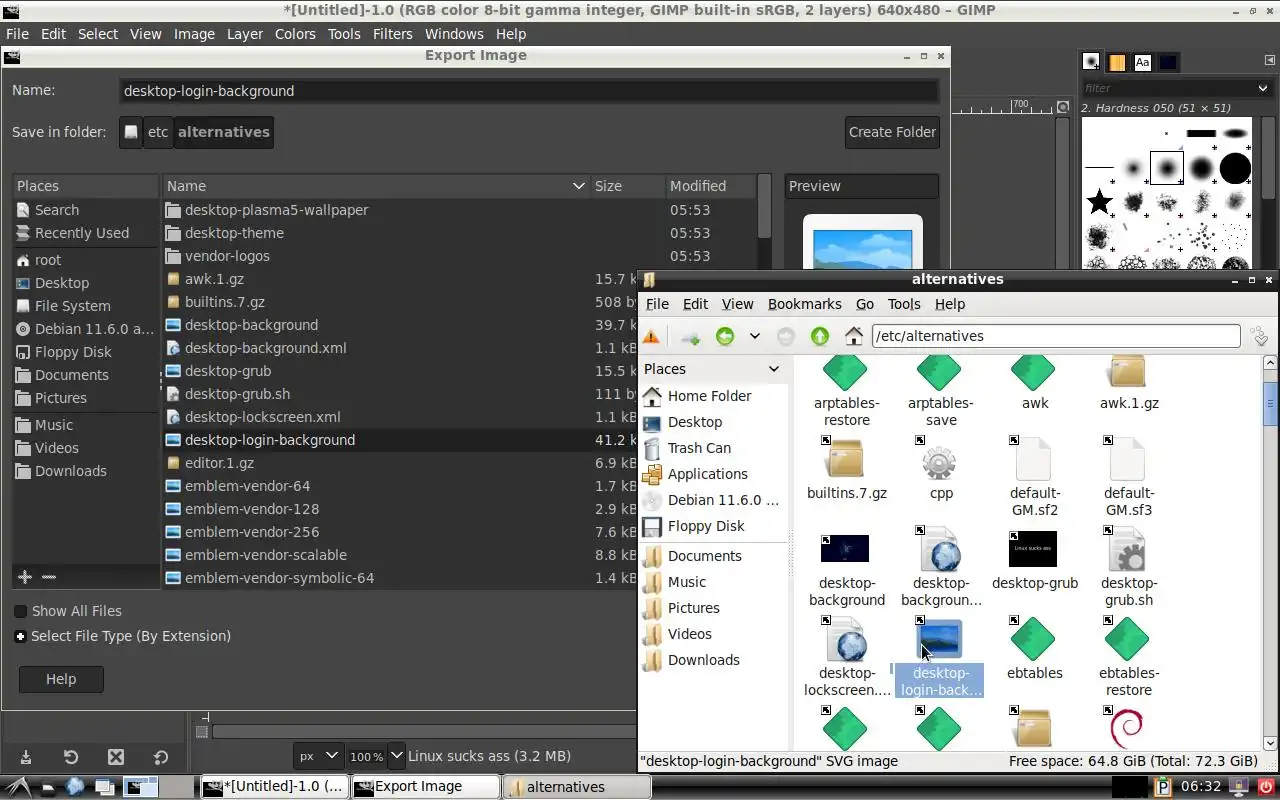Viewport: 1280px width, 800px height.
Task: Open brush filter dropdown arrow
Action: tap(1264, 88)
